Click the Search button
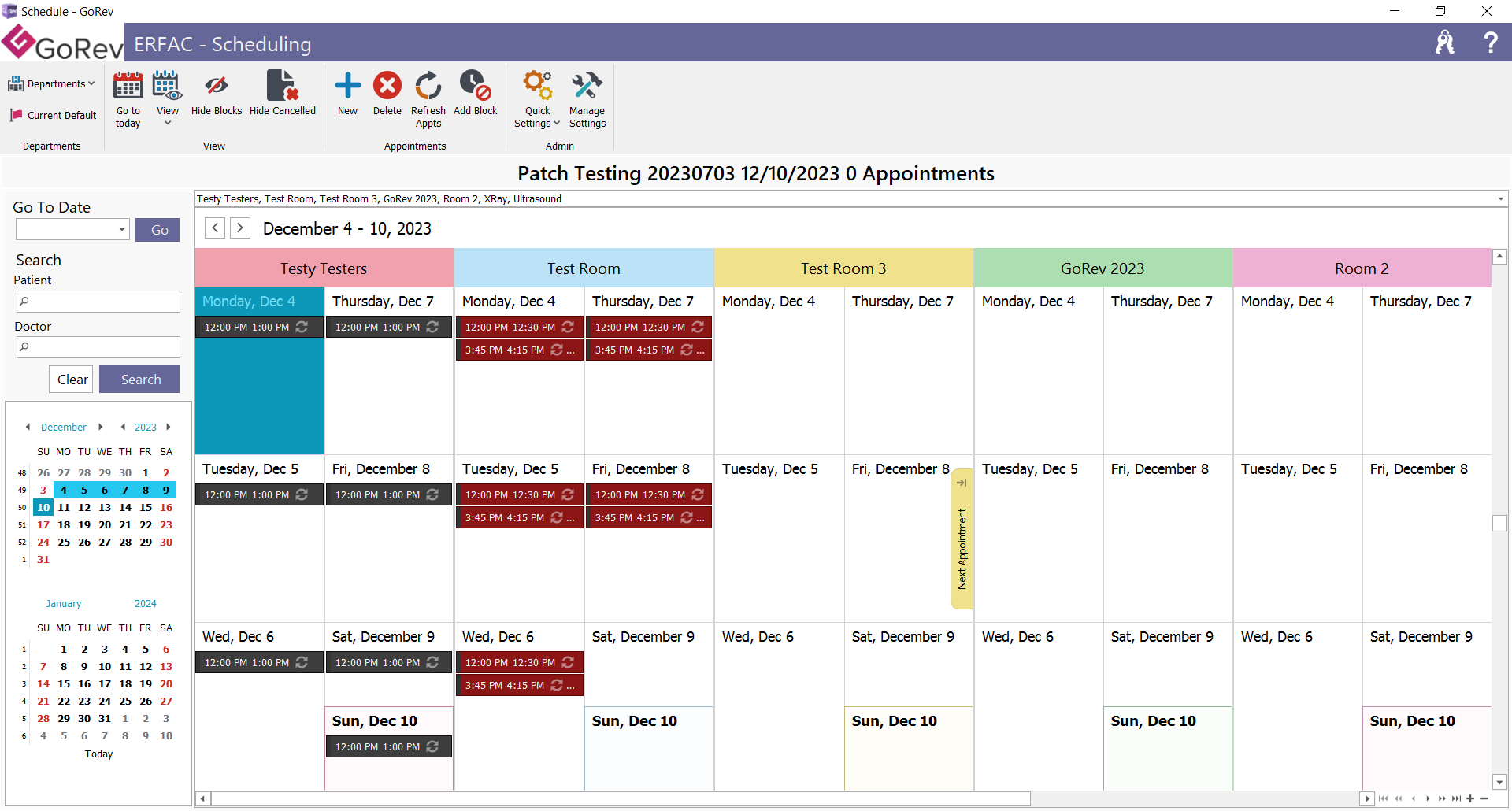The width and height of the screenshot is (1512, 811). (x=139, y=380)
